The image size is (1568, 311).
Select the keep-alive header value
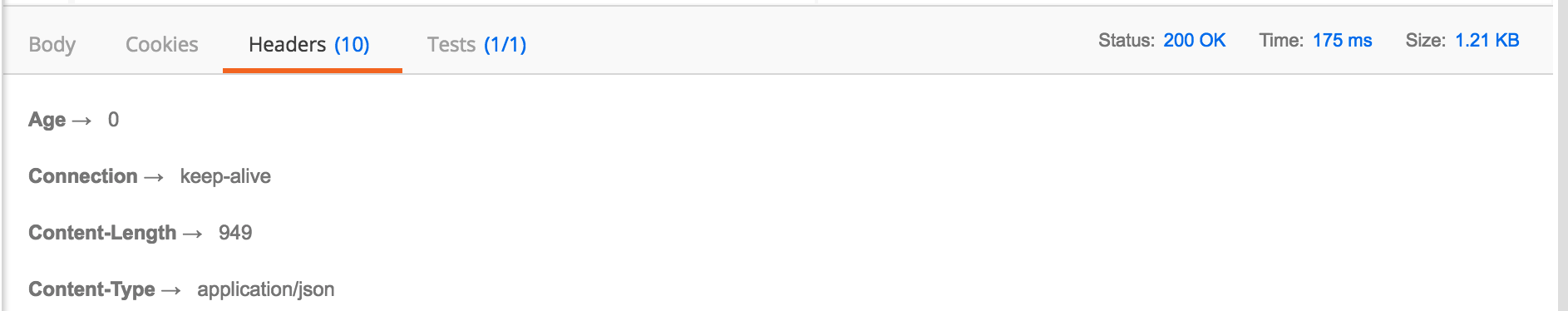(225, 176)
